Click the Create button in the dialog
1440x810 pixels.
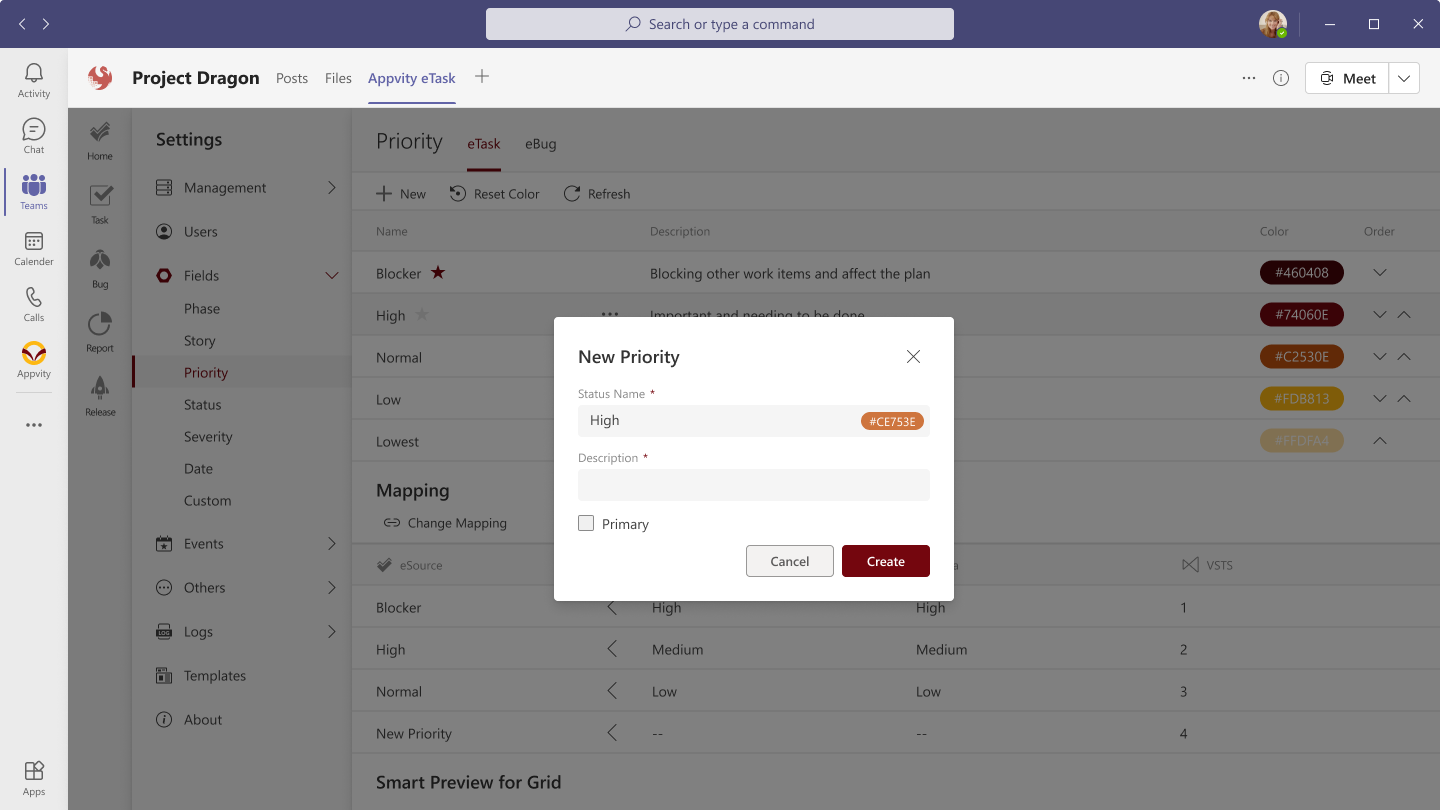pyautogui.click(x=886, y=561)
